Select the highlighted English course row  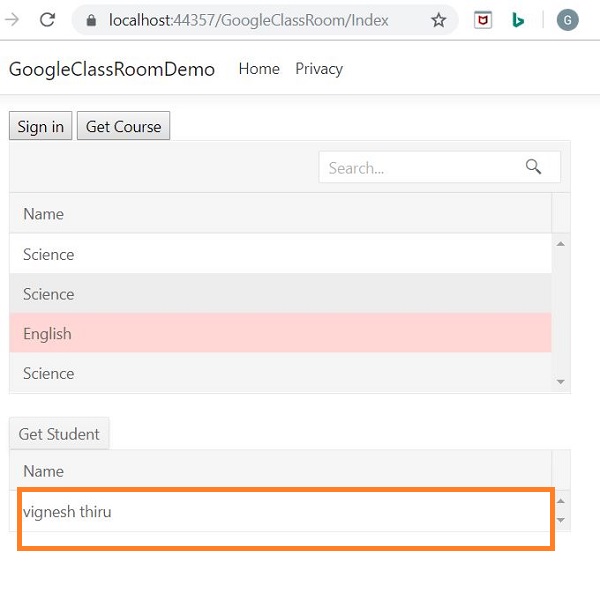coord(280,333)
